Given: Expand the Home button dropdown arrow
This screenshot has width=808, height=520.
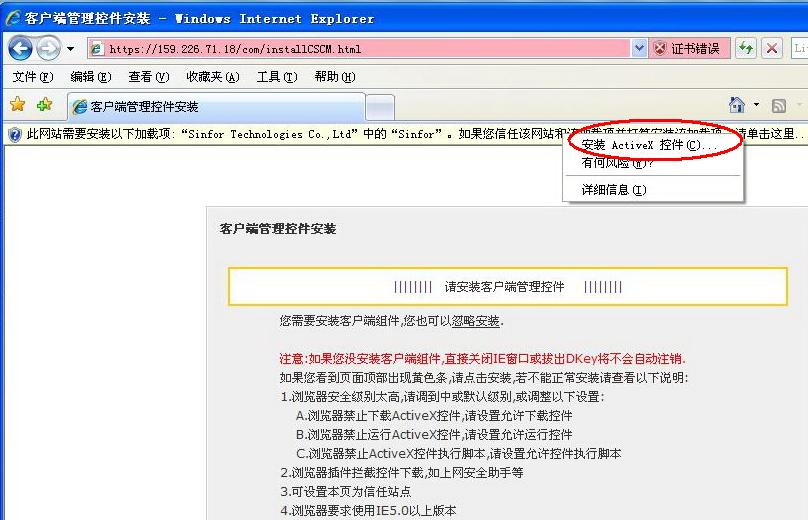Looking at the screenshot, I should (x=756, y=105).
